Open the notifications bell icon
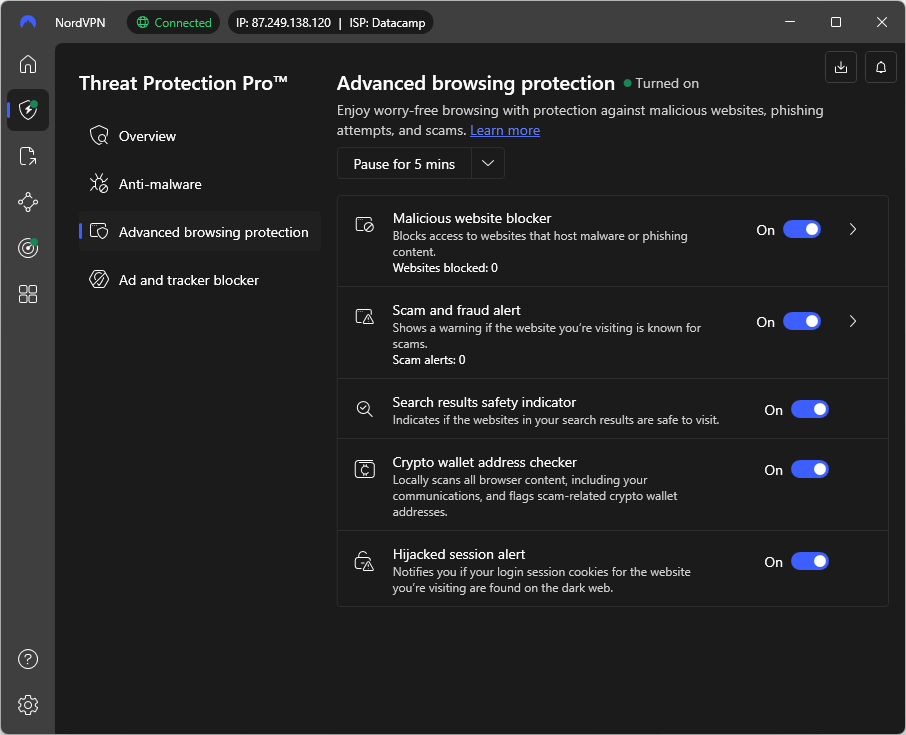The width and height of the screenshot is (906, 735). coord(881,67)
